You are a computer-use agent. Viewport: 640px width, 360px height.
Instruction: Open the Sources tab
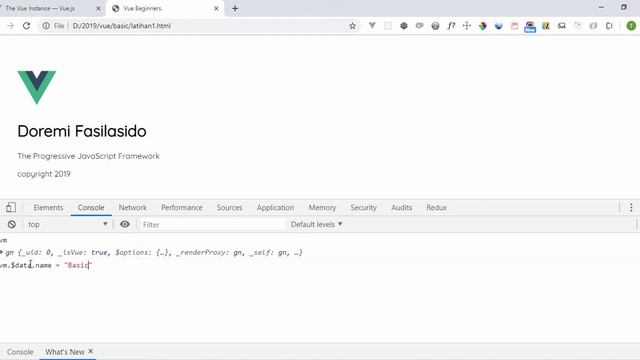click(x=229, y=207)
